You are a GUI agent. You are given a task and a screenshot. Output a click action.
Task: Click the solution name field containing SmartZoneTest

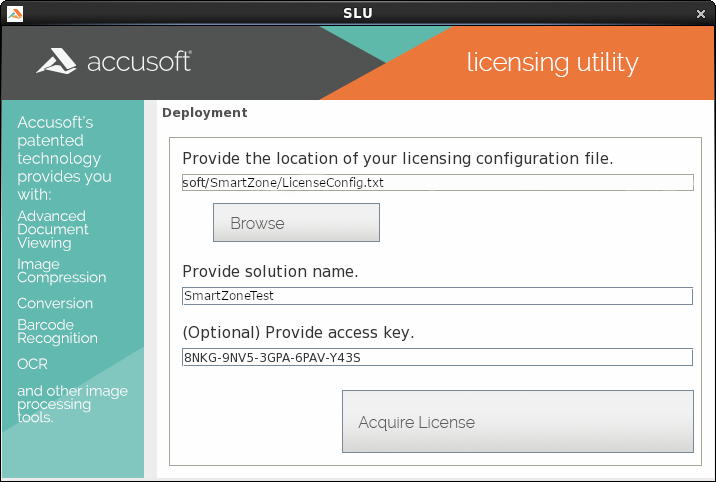click(x=437, y=296)
